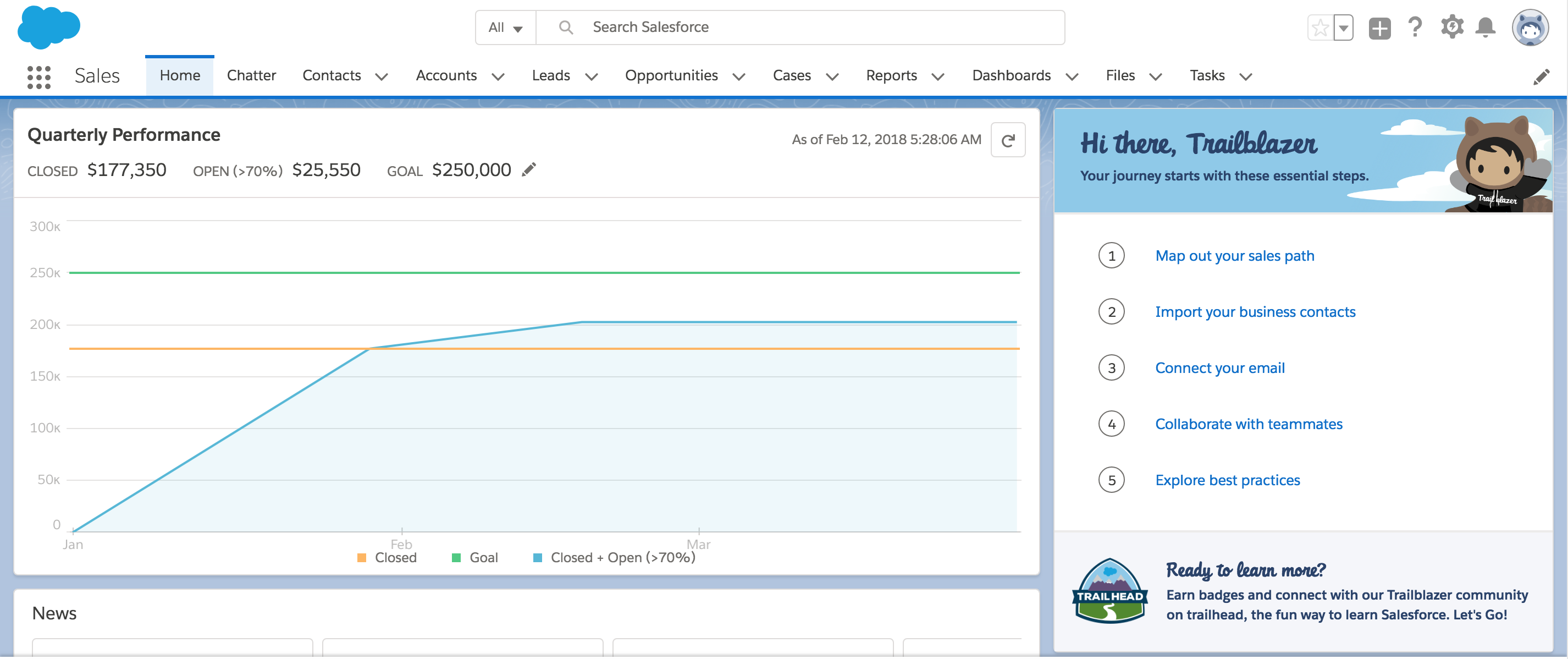Open the Accounts tab
This screenshot has width=1568, height=659.
446,75
